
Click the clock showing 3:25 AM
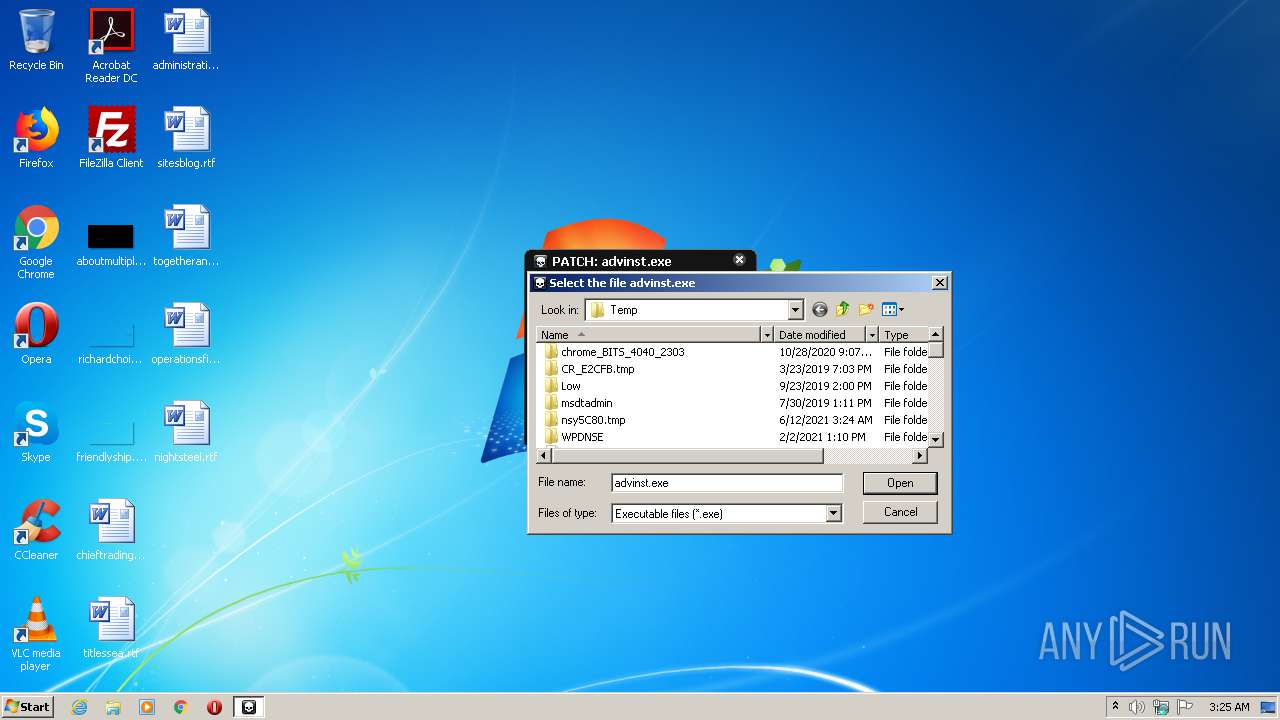coord(1229,707)
